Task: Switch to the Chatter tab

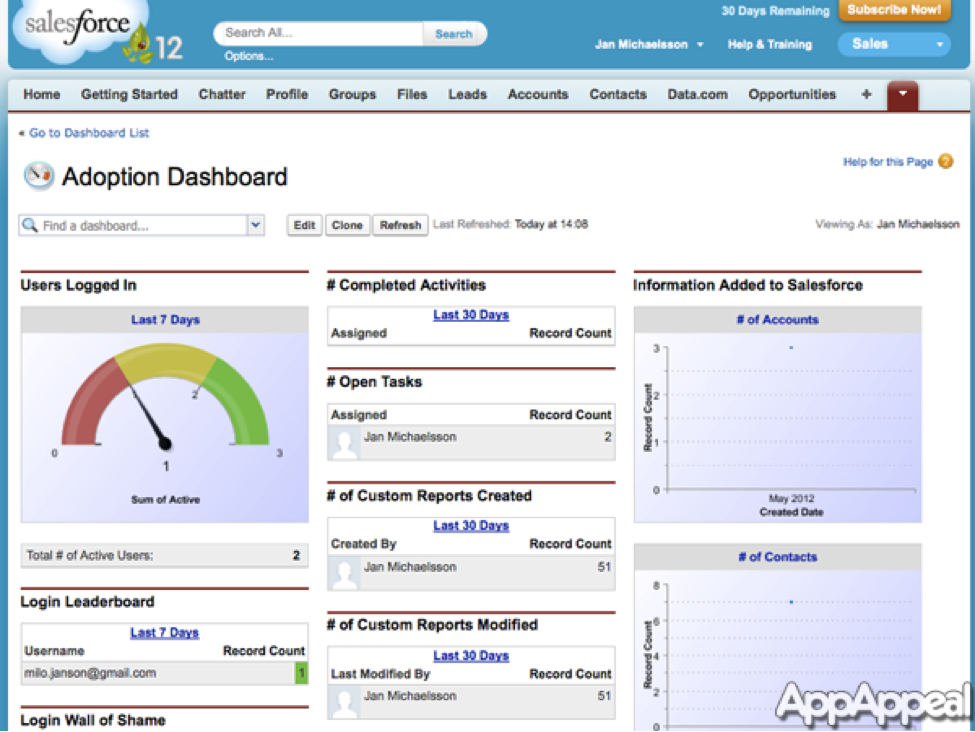Action: tap(221, 95)
